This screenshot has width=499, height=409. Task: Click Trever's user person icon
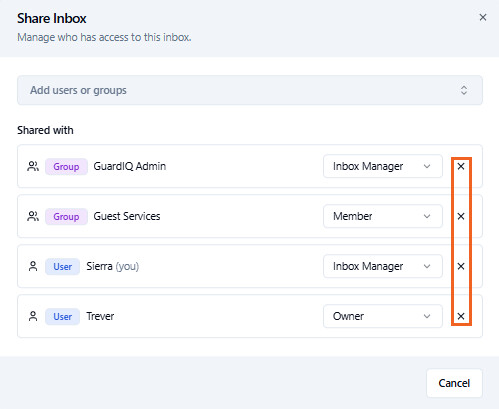33,316
